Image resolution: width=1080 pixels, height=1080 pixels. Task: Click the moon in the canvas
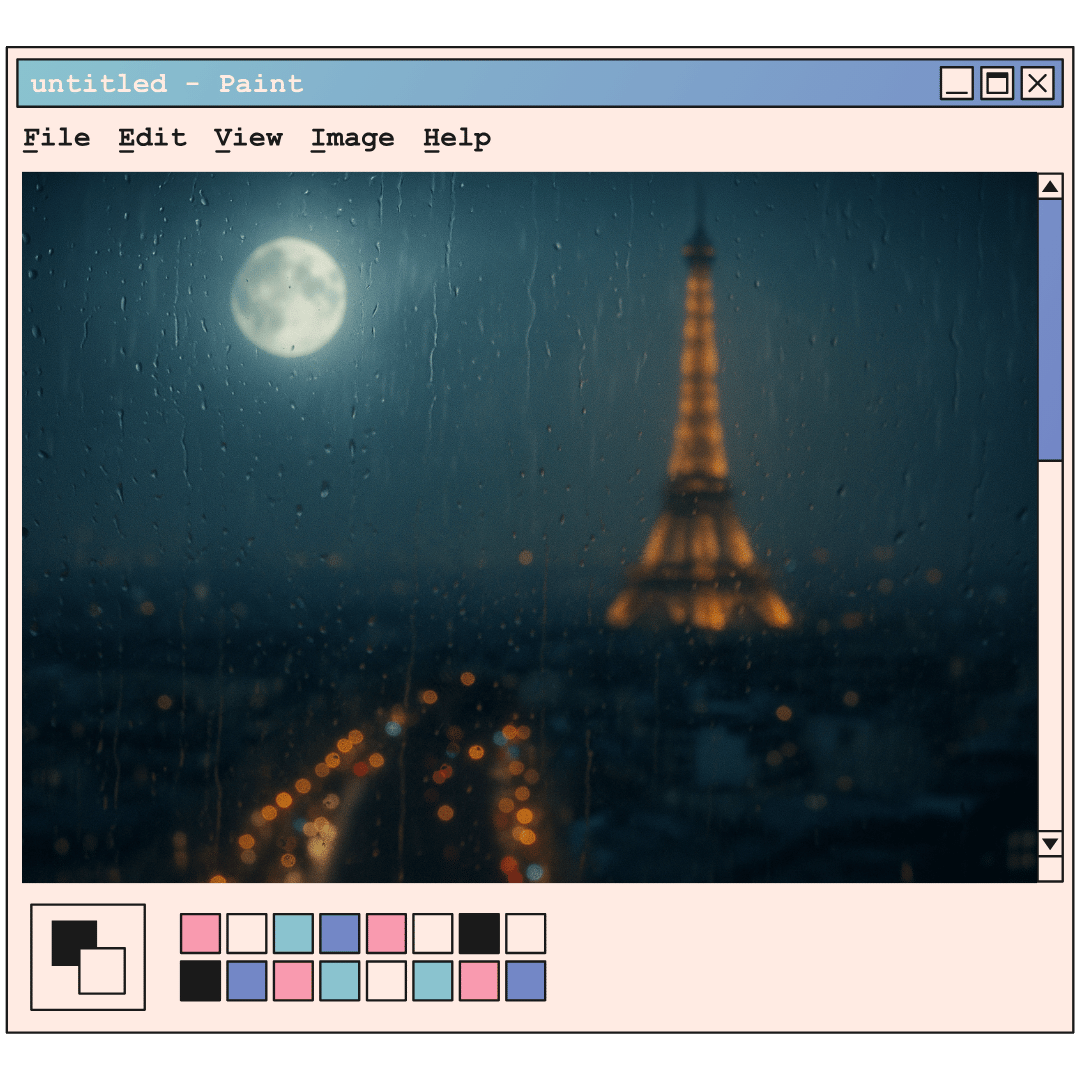[289, 297]
